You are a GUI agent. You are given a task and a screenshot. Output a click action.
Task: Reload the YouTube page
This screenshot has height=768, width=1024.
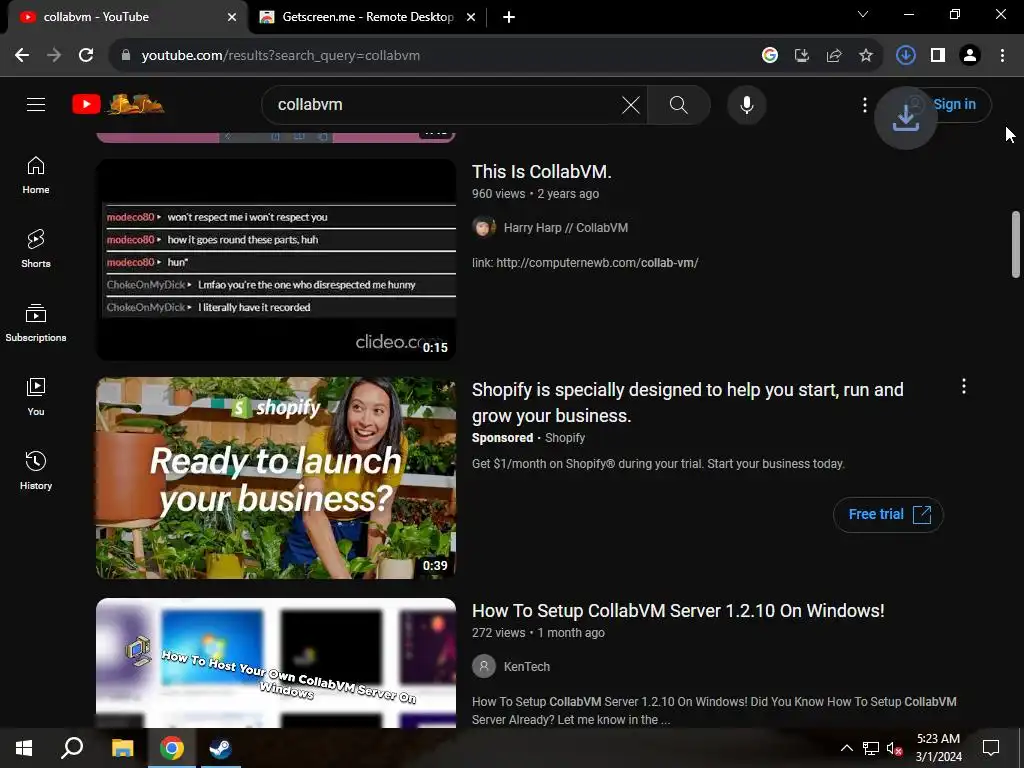pyautogui.click(x=86, y=56)
